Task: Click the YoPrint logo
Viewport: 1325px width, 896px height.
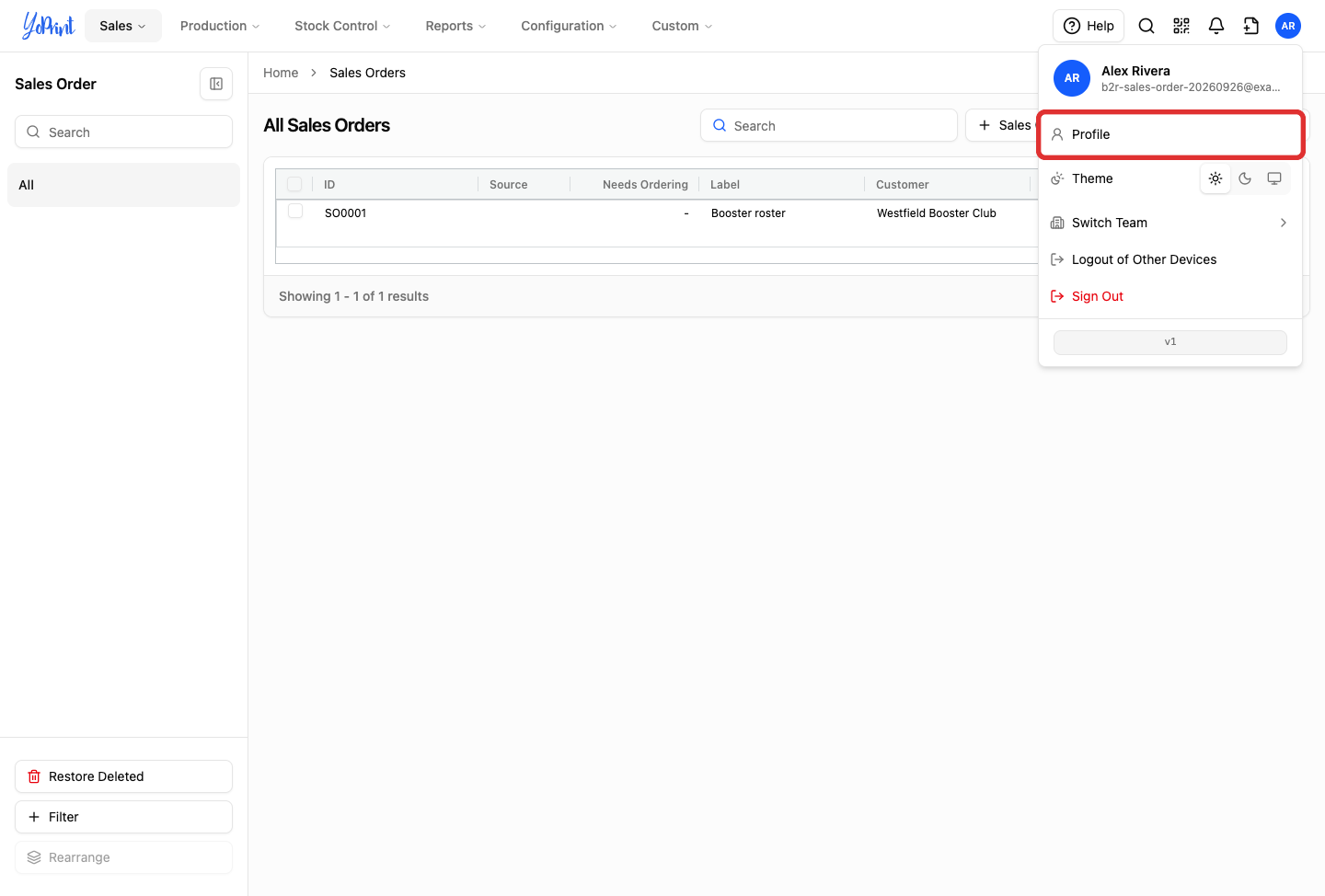Action: coord(48,26)
